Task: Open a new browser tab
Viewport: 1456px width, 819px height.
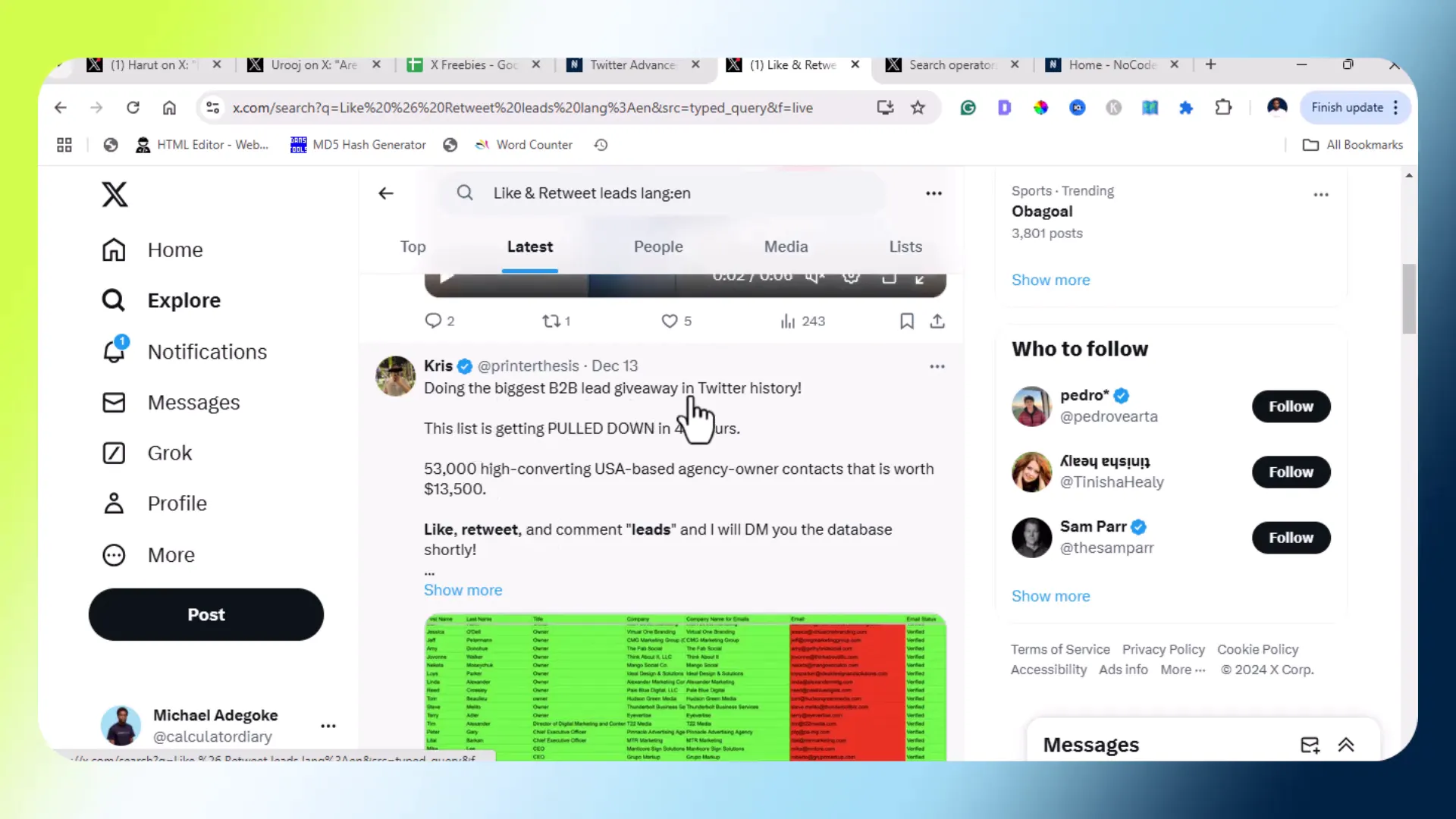Action: pyautogui.click(x=1210, y=64)
